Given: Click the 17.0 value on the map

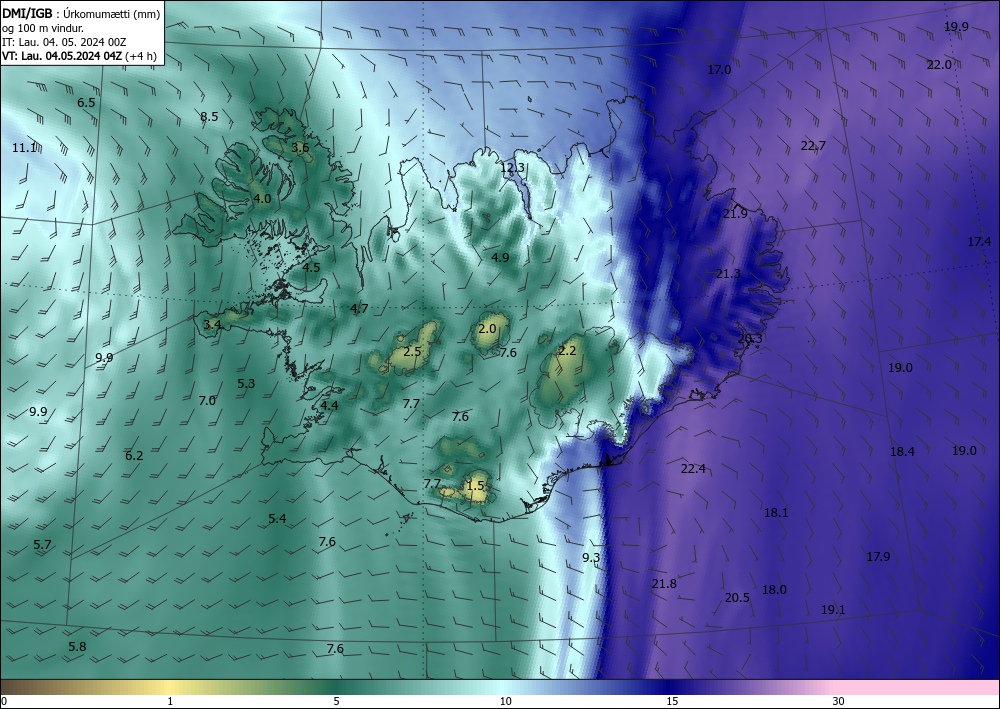Looking at the screenshot, I should click(x=719, y=70).
